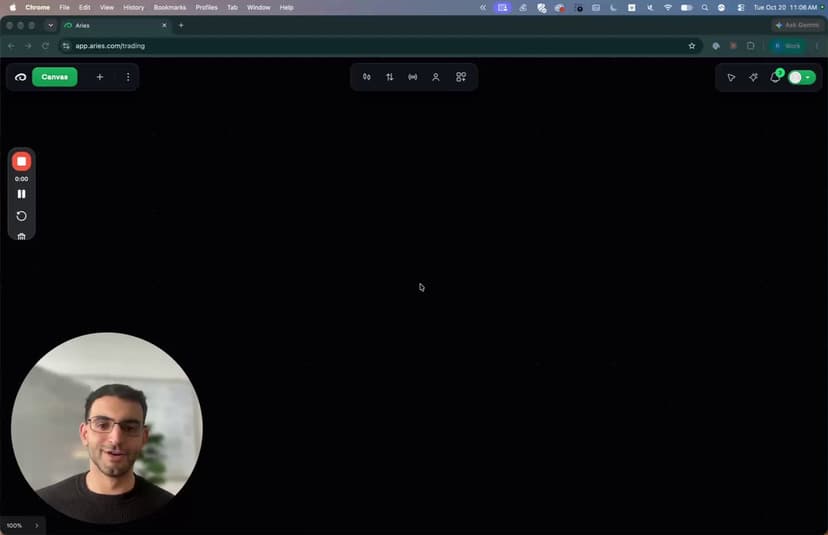Viewport: 828px width, 535px height.
Task: Restart the recording
Action: [x=22, y=216]
